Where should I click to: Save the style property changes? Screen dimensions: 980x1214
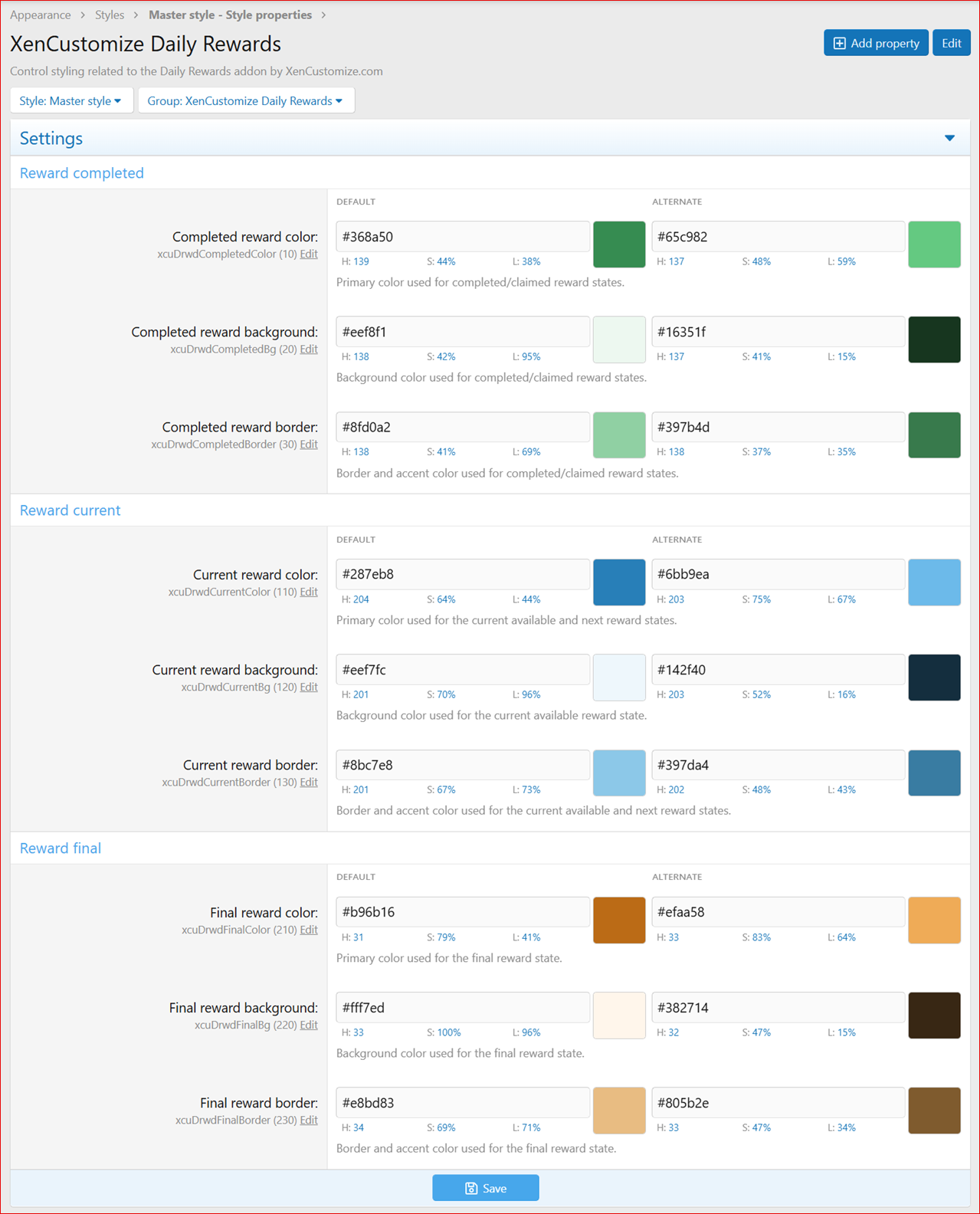(x=486, y=1188)
